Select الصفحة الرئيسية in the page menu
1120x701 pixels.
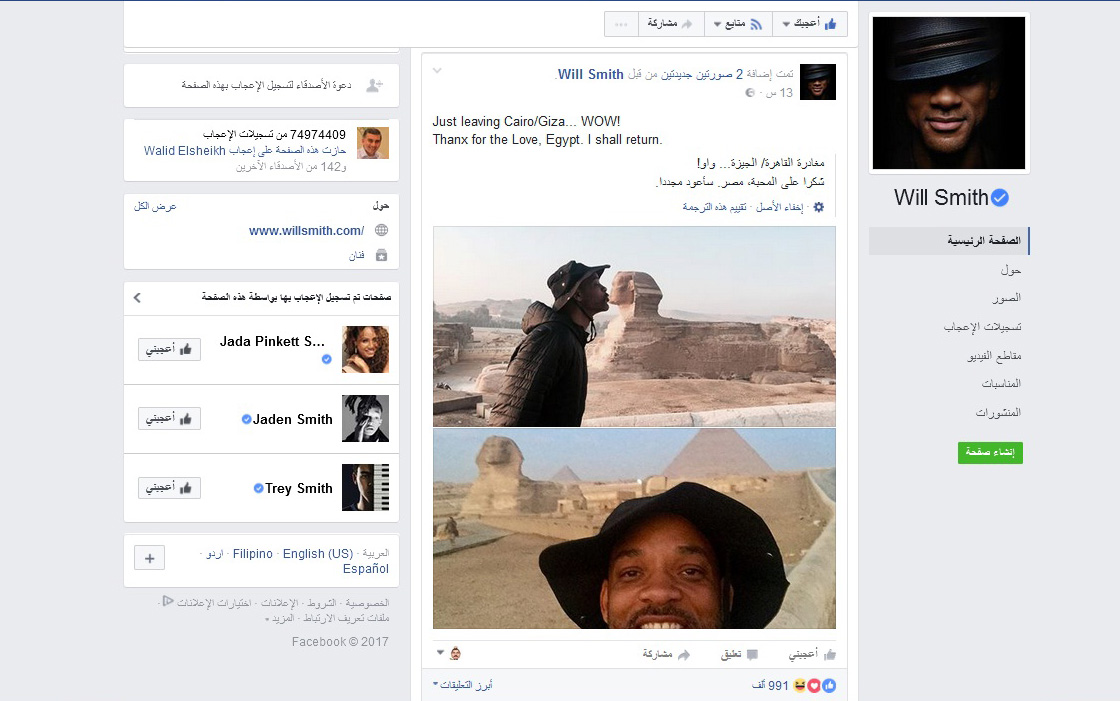tap(949, 241)
